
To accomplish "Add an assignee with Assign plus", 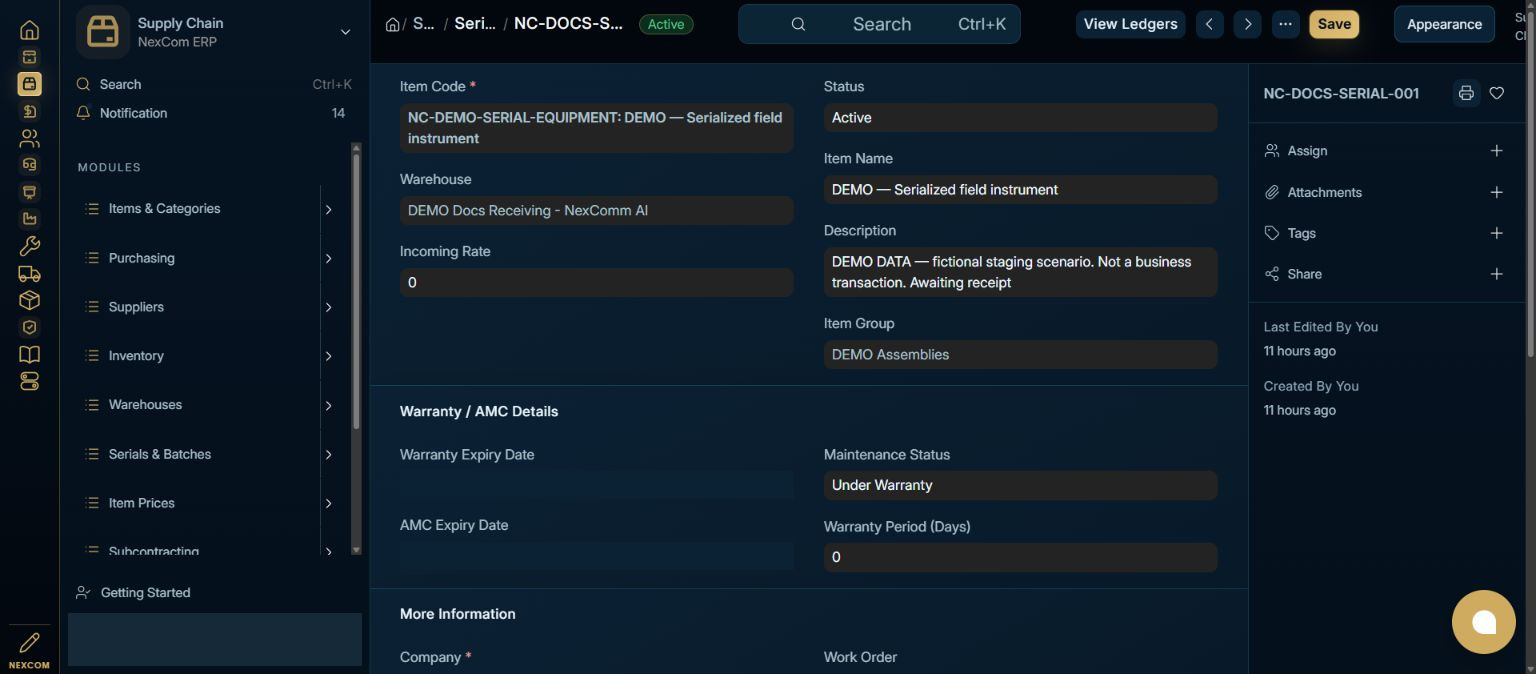I will [x=1497, y=151].
